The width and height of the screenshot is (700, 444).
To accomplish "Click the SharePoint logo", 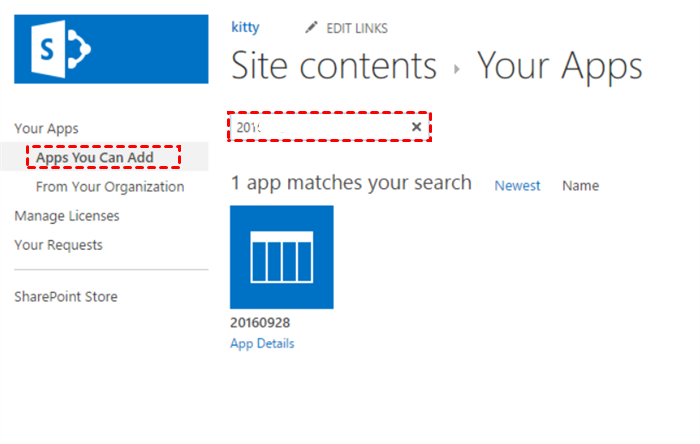I will [x=111, y=50].
